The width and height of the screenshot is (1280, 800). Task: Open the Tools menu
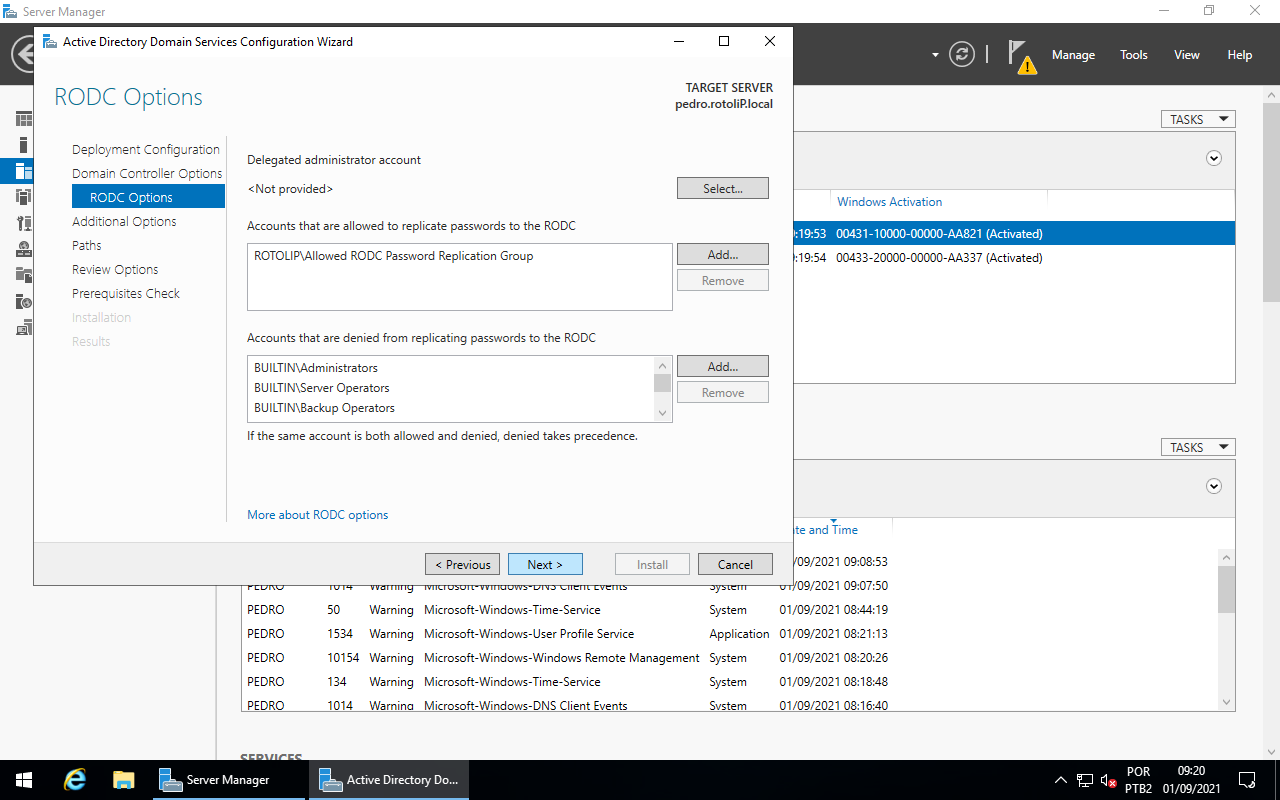pyautogui.click(x=1133, y=55)
